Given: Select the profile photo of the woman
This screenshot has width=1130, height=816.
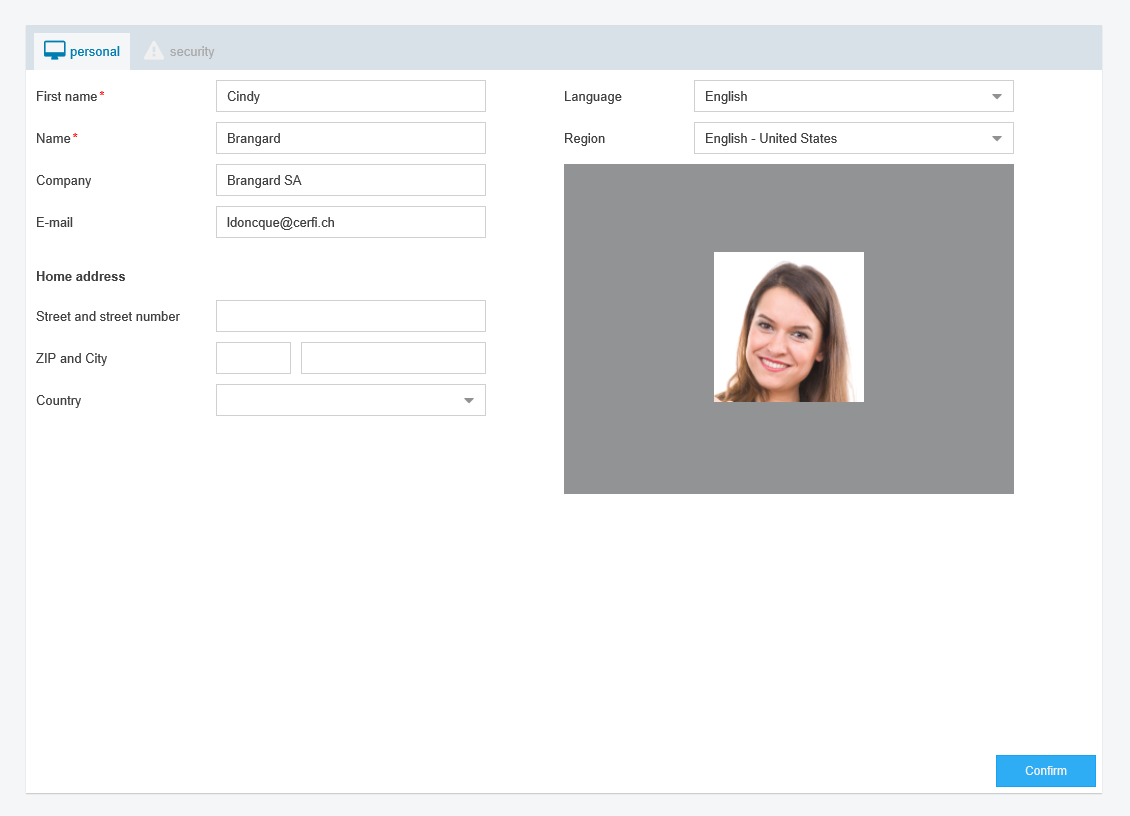Looking at the screenshot, I should [x=788, y=327].
